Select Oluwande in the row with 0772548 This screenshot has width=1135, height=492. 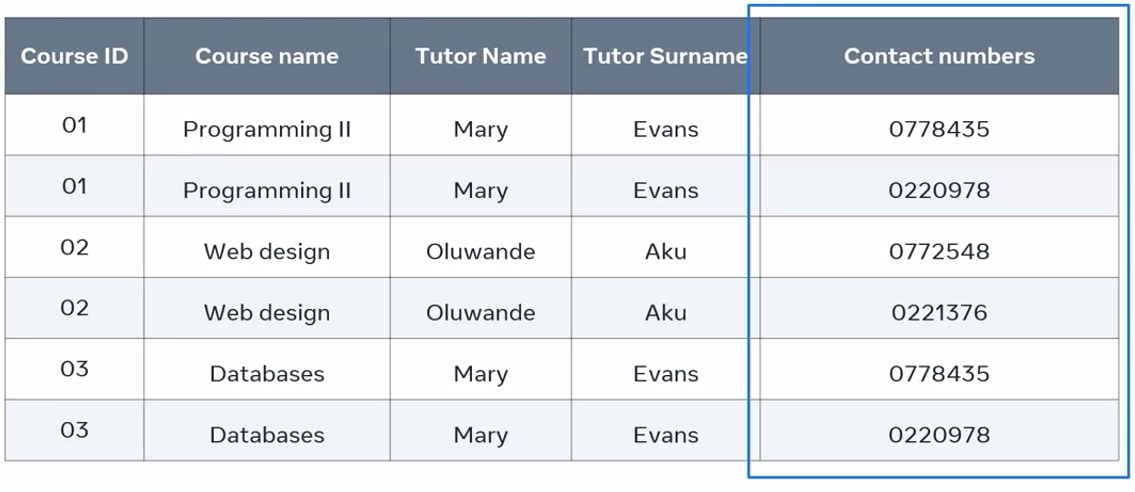[x=480, y=251]
